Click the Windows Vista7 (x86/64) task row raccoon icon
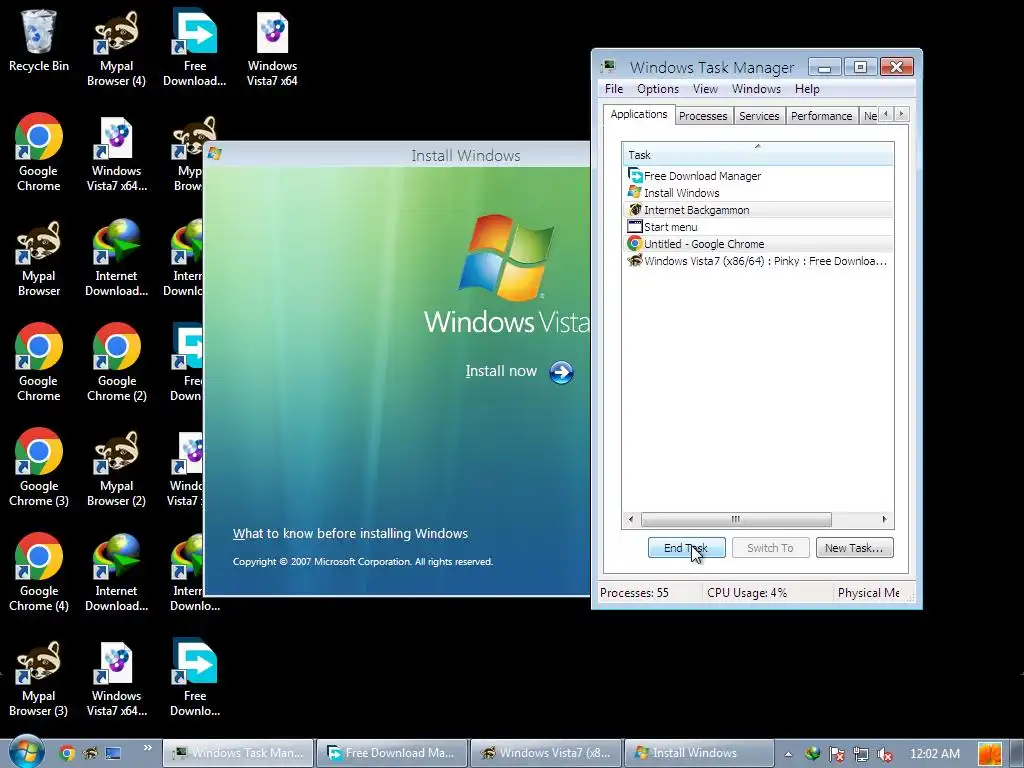This screenshot has width=1024, height=768. click(635, 261)
